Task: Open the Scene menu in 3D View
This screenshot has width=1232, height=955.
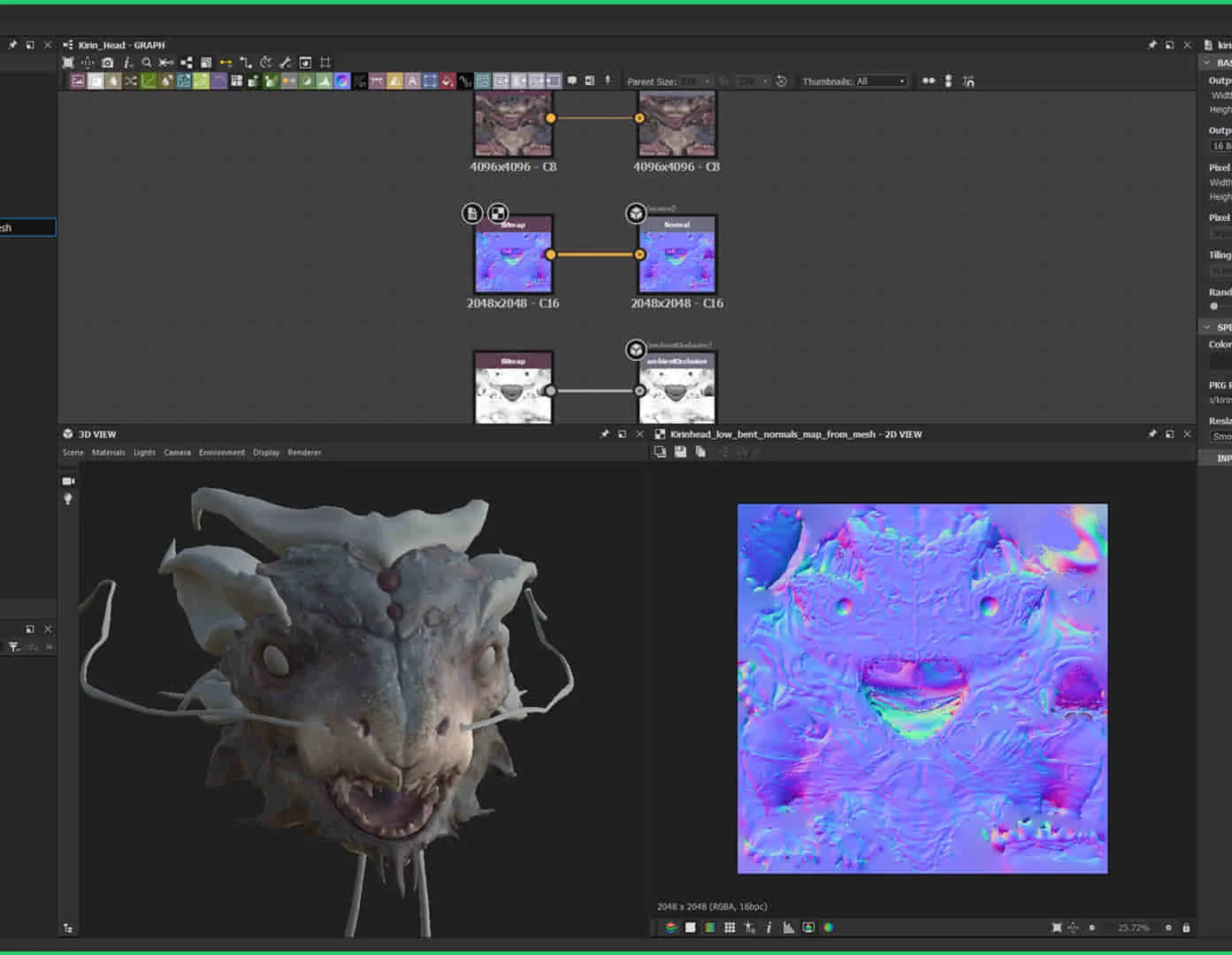Action: point(73,453)
